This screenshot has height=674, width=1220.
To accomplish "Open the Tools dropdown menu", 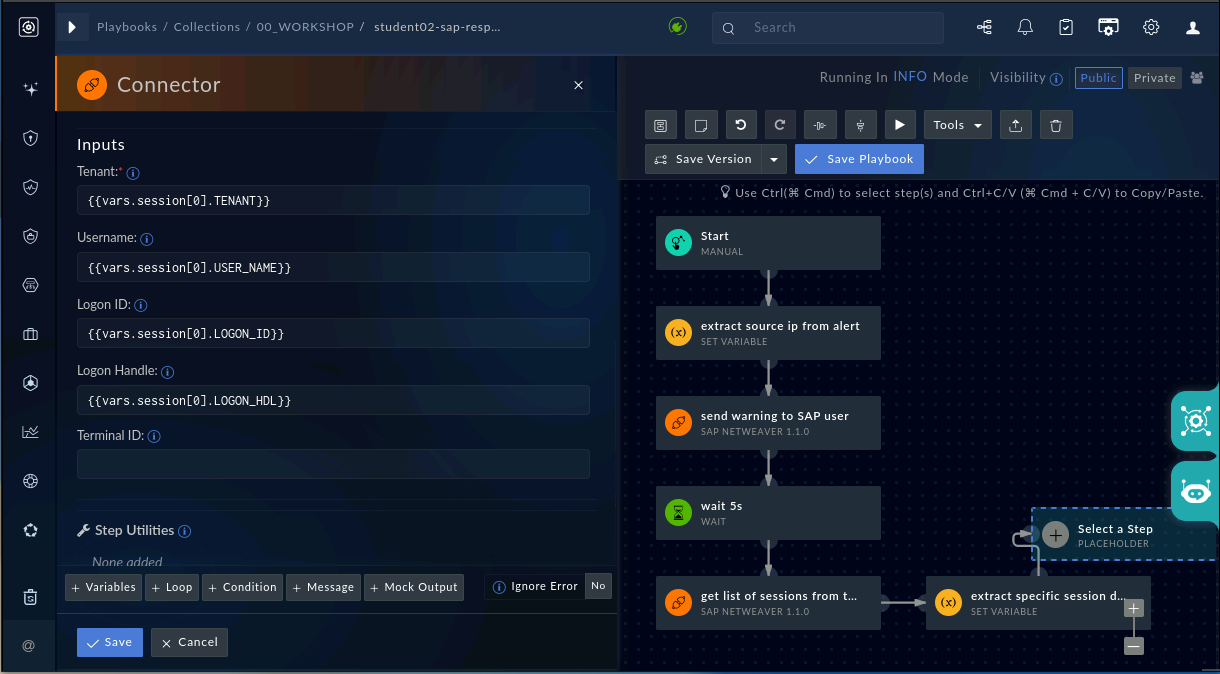I will tap(958, 125).
